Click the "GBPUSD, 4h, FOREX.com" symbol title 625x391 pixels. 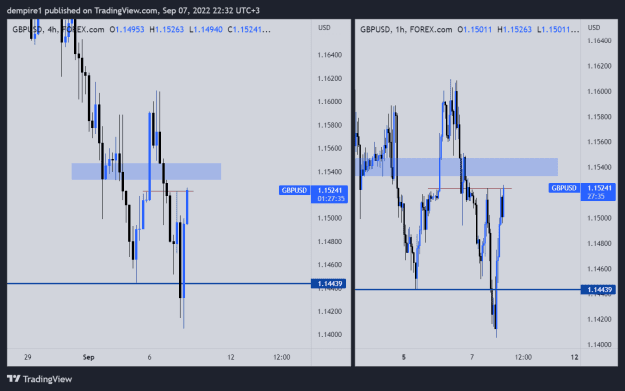(x=58, y=29)
